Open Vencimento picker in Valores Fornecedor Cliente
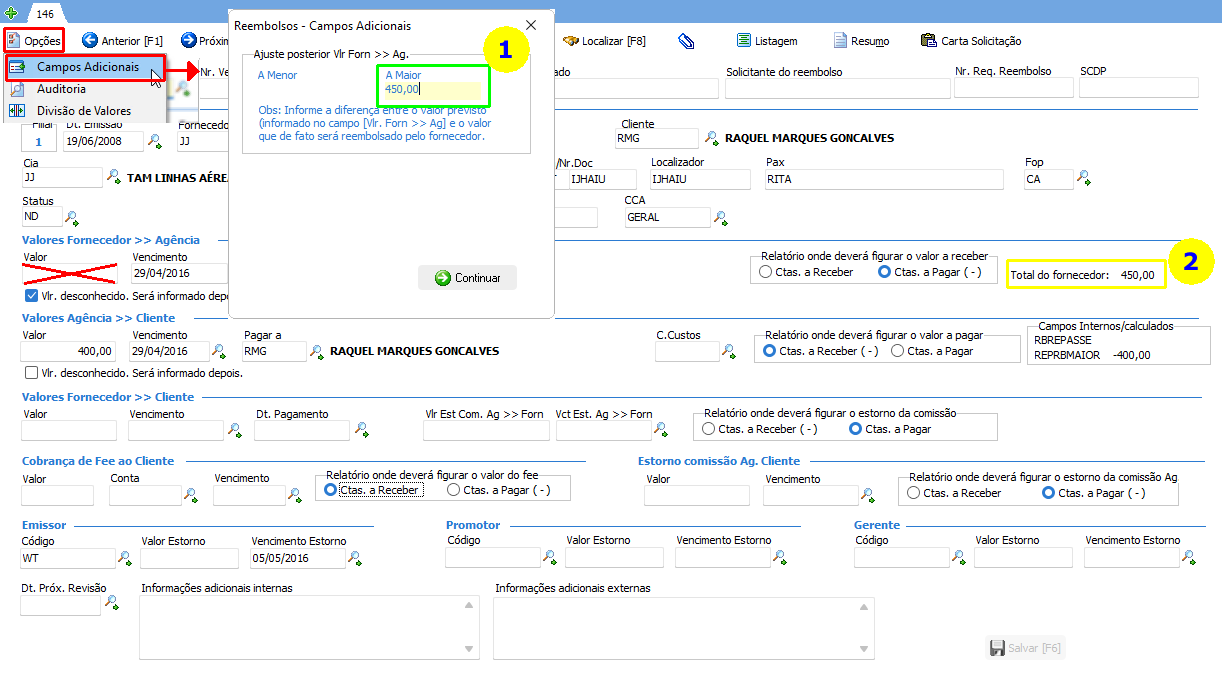The height and width of the screenshot is (676, 1222). click(234, 430)
